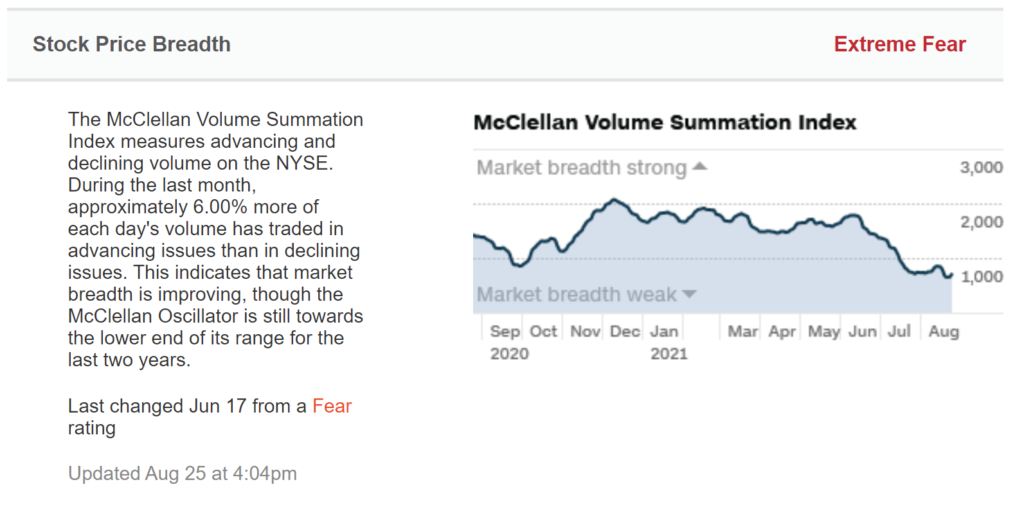Click the 1,000 y-axis value label
Image resolution: width=1024 pixels, height=507 pixels.
[x=981, y=277]
